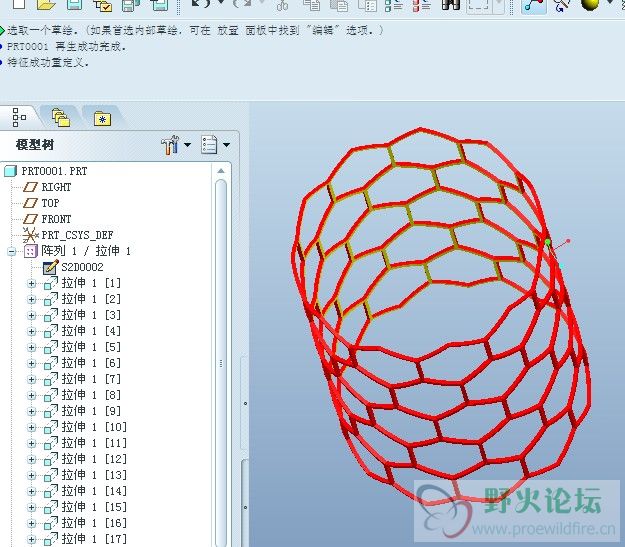Click the dashed selection box icon
Image resolution: width=625 pixels, height=547 pixels.
pos(478,6)
